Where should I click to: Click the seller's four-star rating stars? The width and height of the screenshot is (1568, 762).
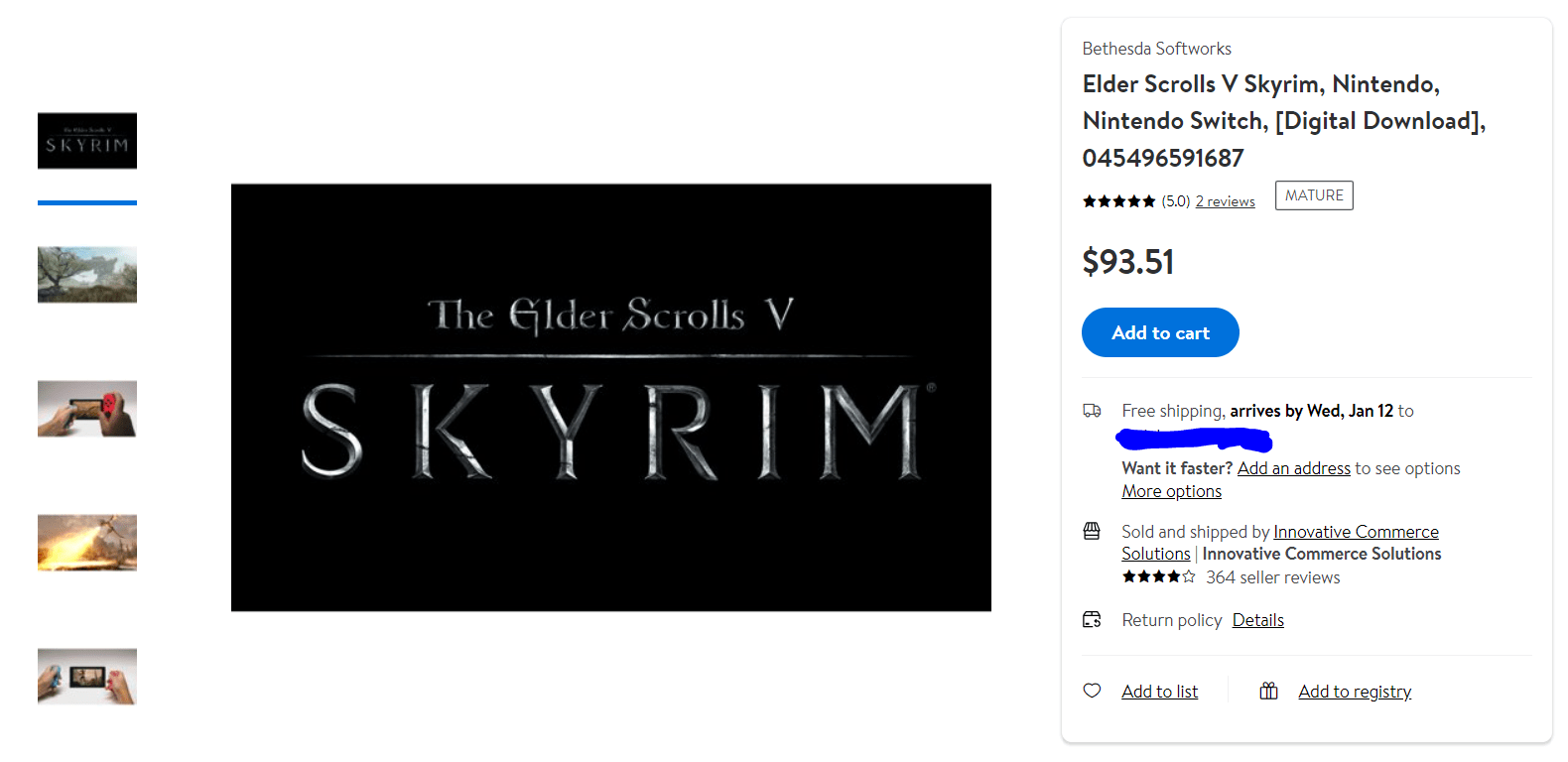pyautogui.click(x=1158, y=576)
